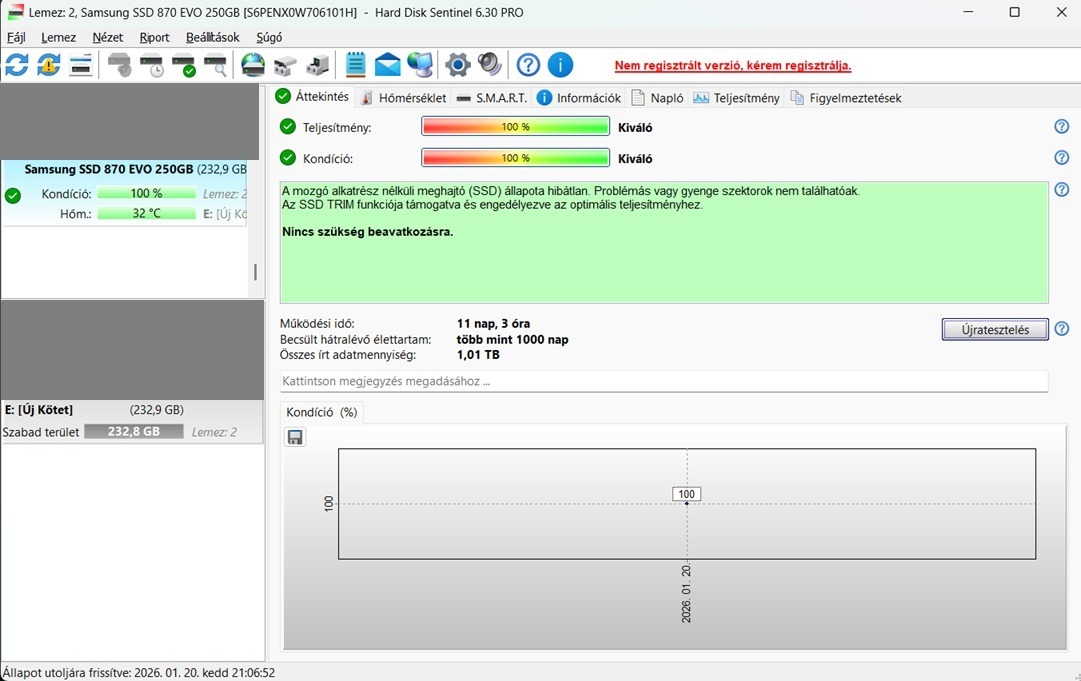Image resolution: width=1081 pixels, height=681 pixels.
Task: Click help icon beside Teljesítmény bar
Action: tap(1062, 126)
